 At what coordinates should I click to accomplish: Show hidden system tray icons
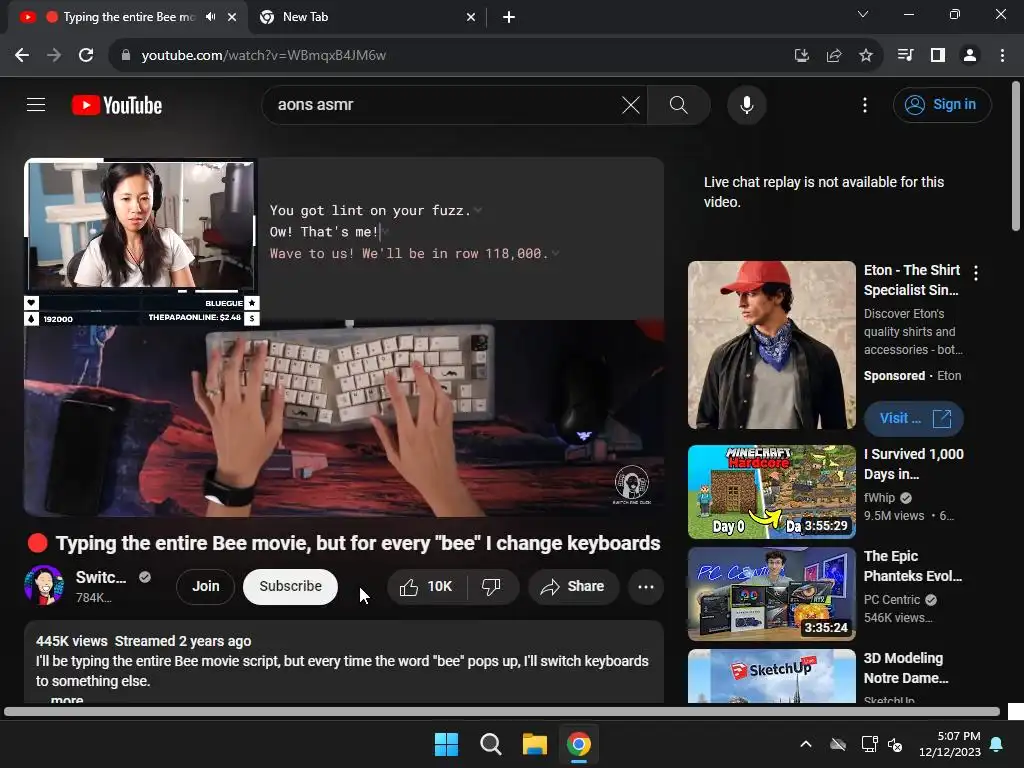pos(806,744)
